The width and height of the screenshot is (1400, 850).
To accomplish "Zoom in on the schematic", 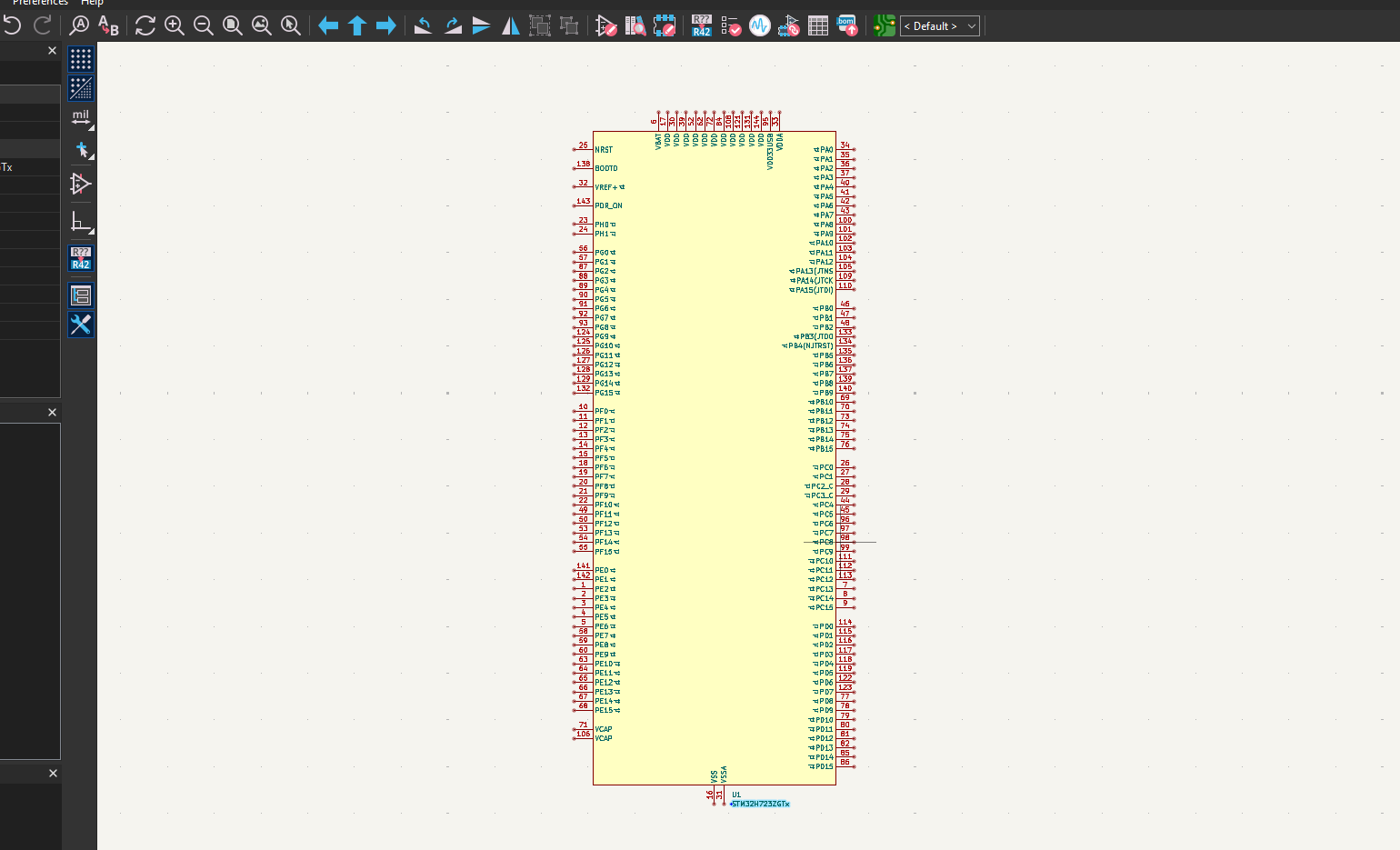I will click(175, 25).
